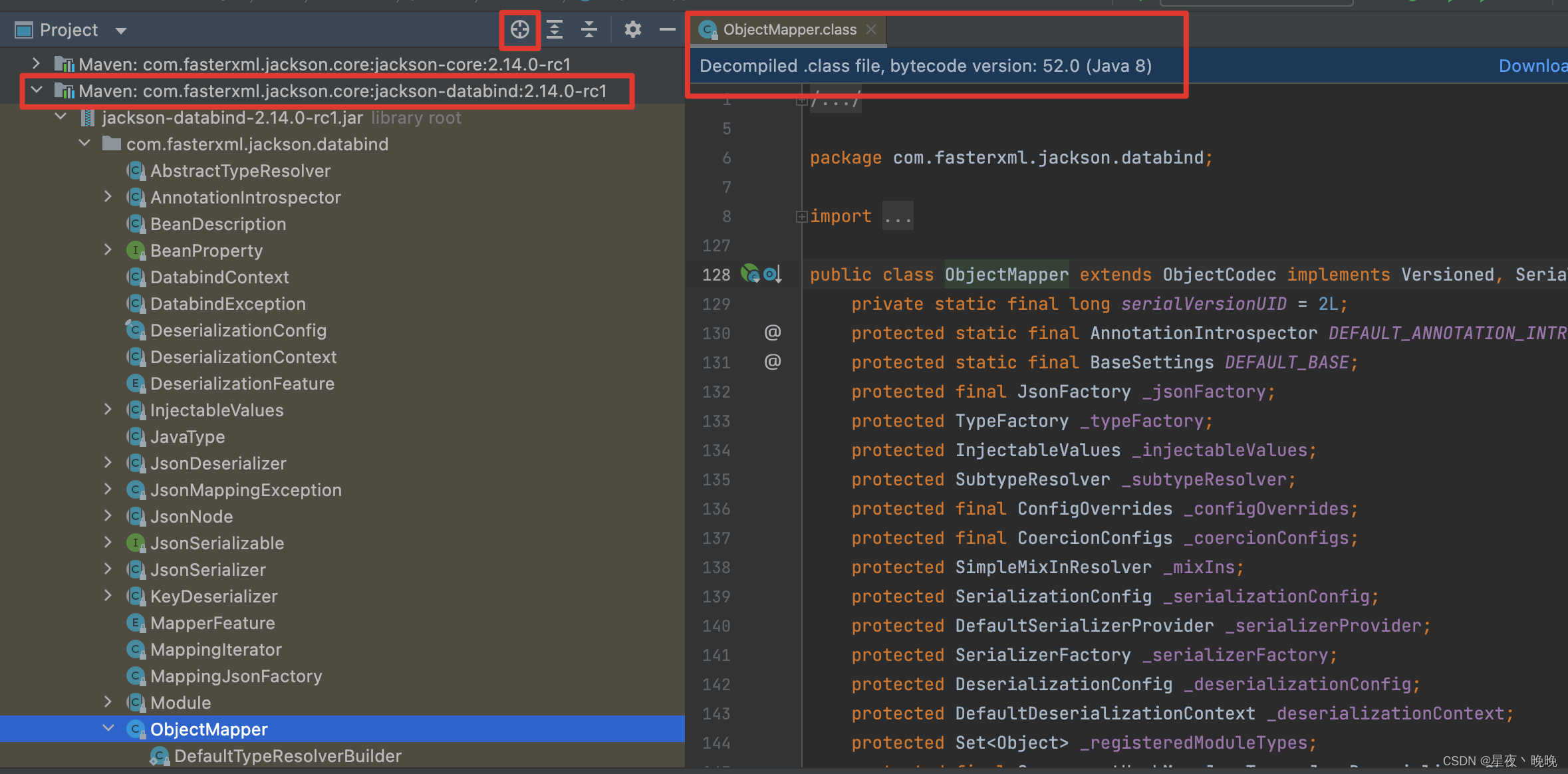Click line number 128 in the gutter

(716, 275)
